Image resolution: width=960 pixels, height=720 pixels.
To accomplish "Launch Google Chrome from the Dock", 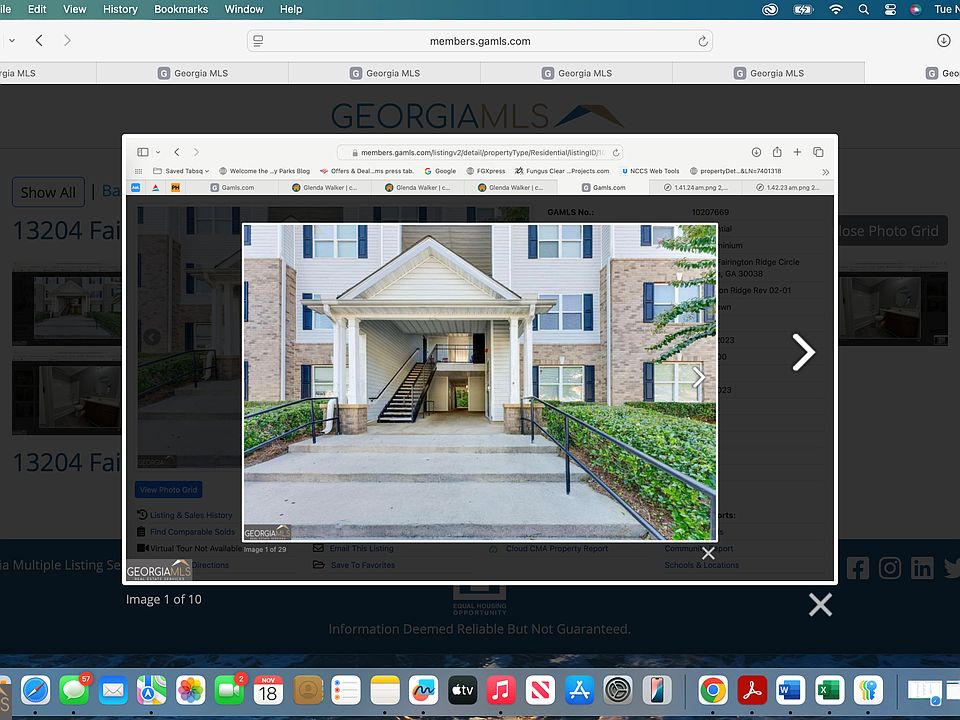I will pos(713,690).
